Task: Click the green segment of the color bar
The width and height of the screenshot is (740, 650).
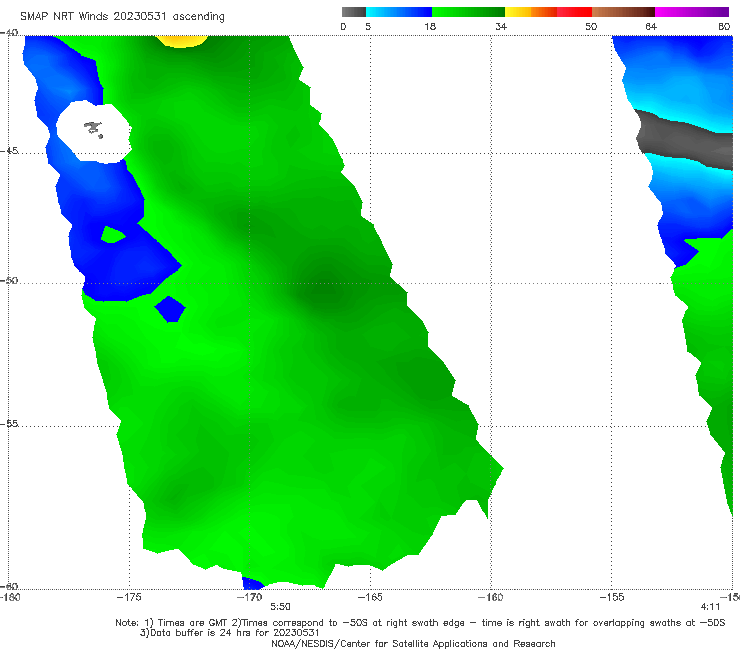Action: (468, 12)
